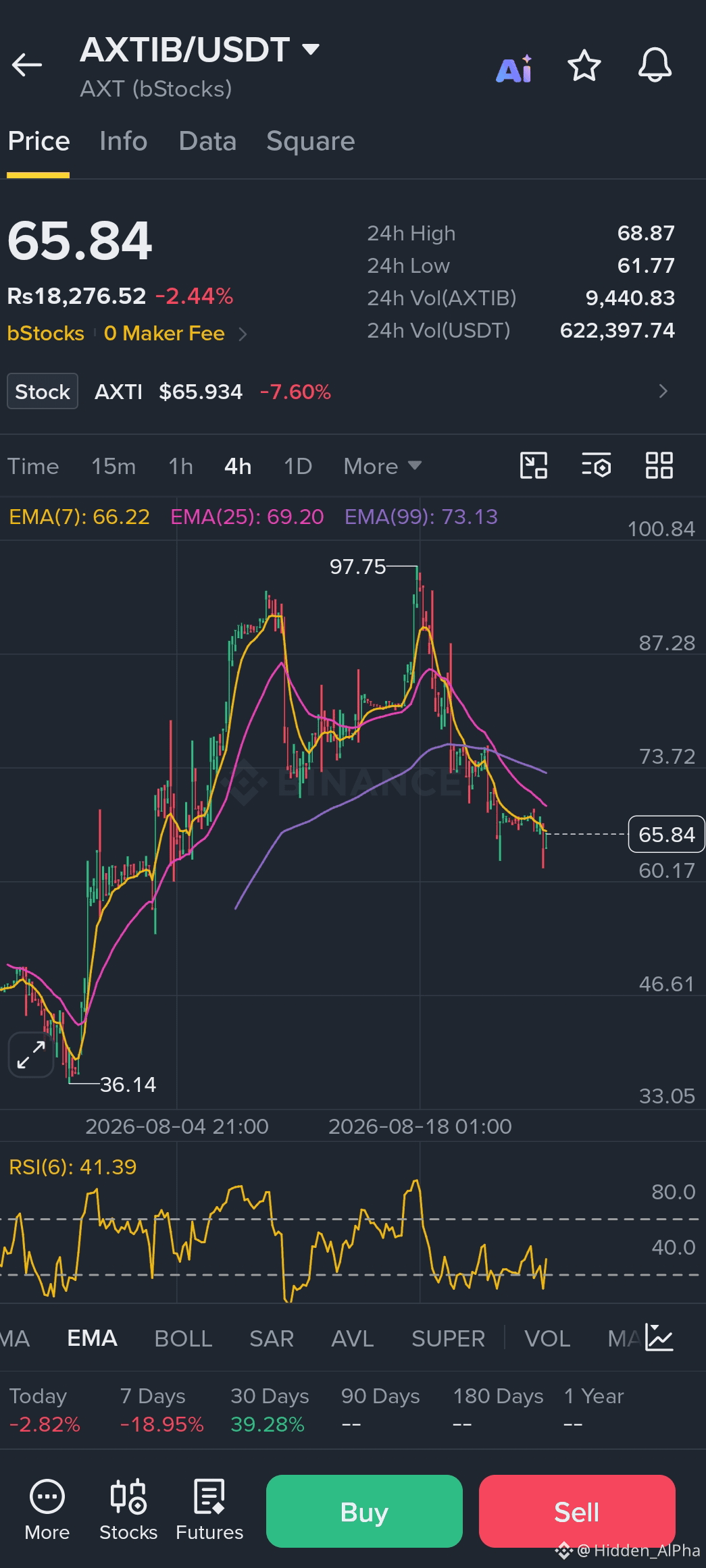The image size is (706, 1568).
Task: Tap the 36.14 low price label
Action: point(128,1084)
